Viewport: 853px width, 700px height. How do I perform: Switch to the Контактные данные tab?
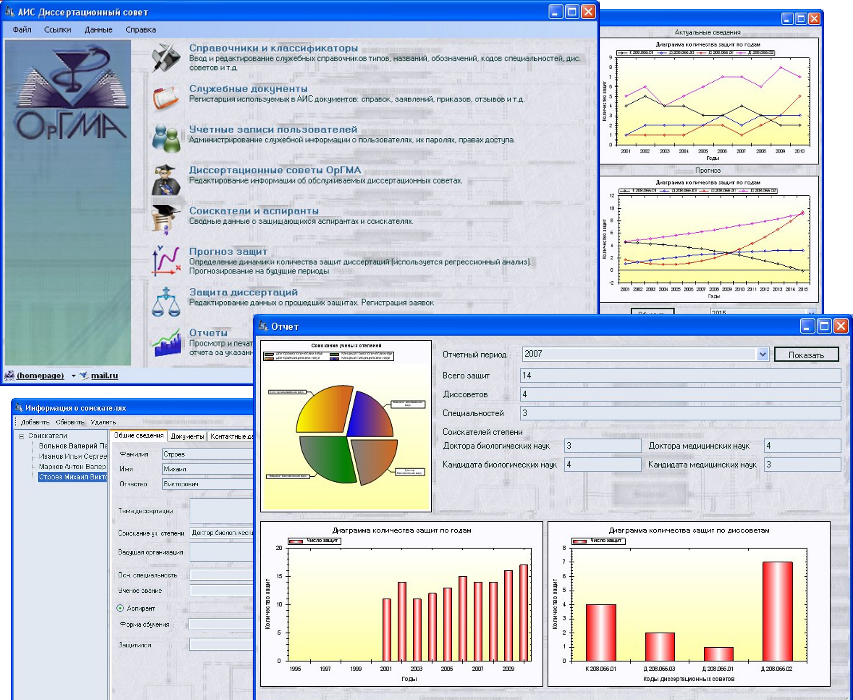click(231, 436)
